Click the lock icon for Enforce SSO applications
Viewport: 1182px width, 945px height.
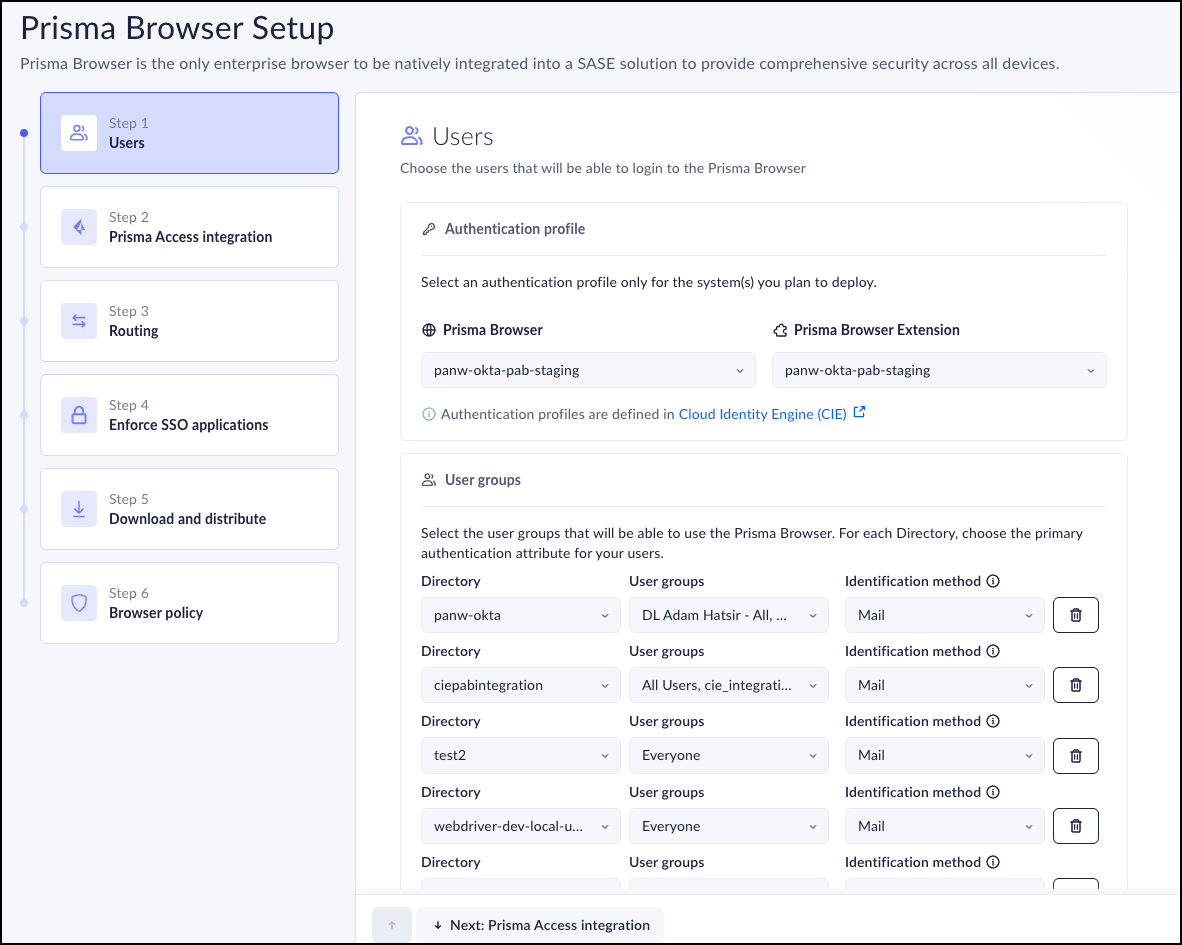pos(79,415)
